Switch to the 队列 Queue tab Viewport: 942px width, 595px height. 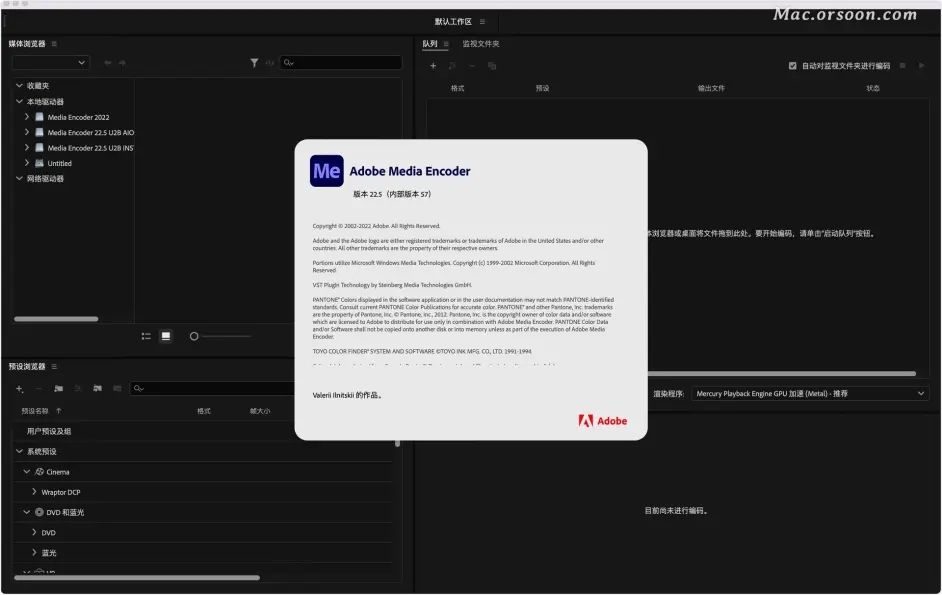pyautogui.click(x=430, y=44)
